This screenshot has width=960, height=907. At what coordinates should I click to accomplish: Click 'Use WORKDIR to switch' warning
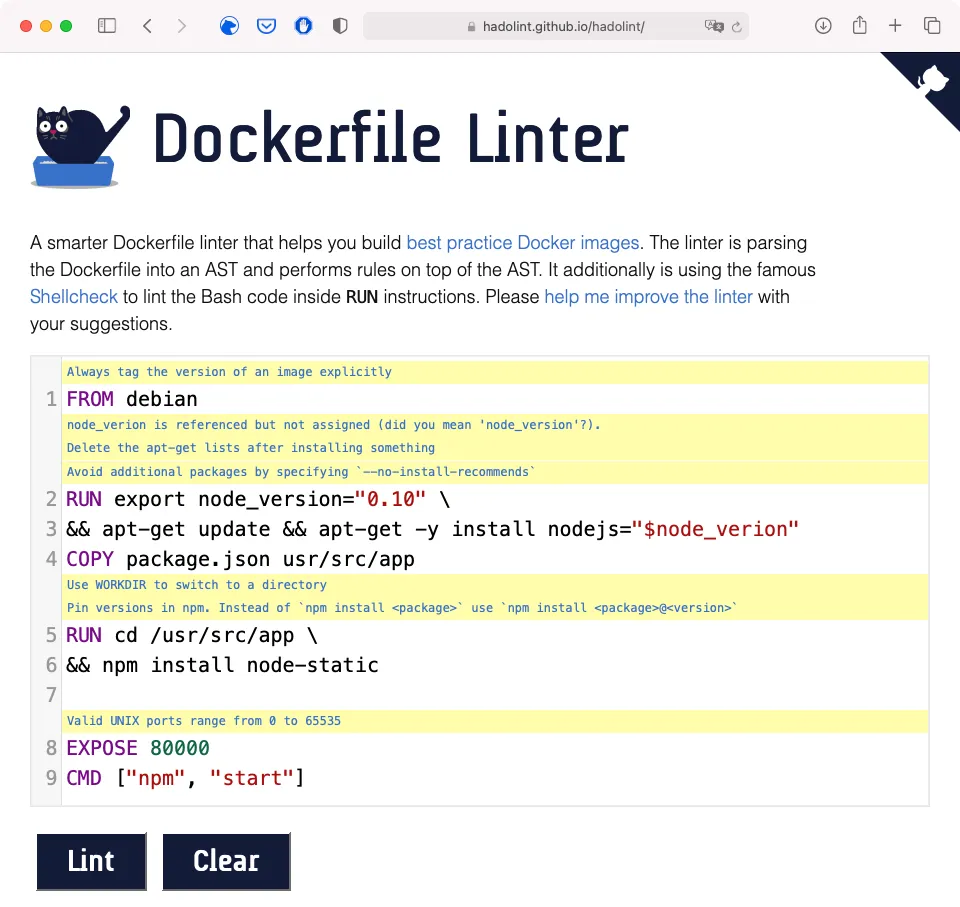tap(495, 585)
